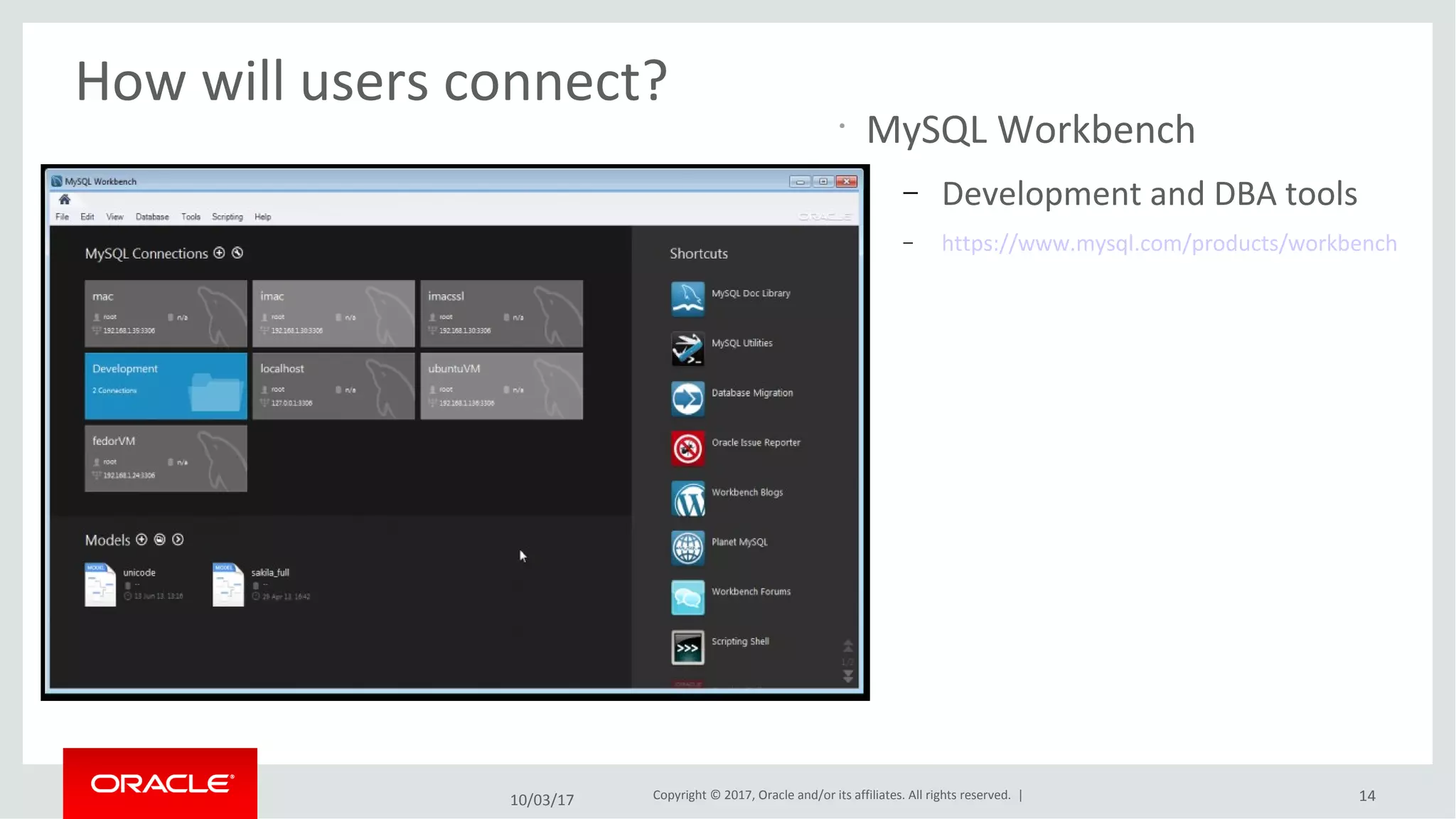Click the Shortcuts heading

tap(699, 254)
